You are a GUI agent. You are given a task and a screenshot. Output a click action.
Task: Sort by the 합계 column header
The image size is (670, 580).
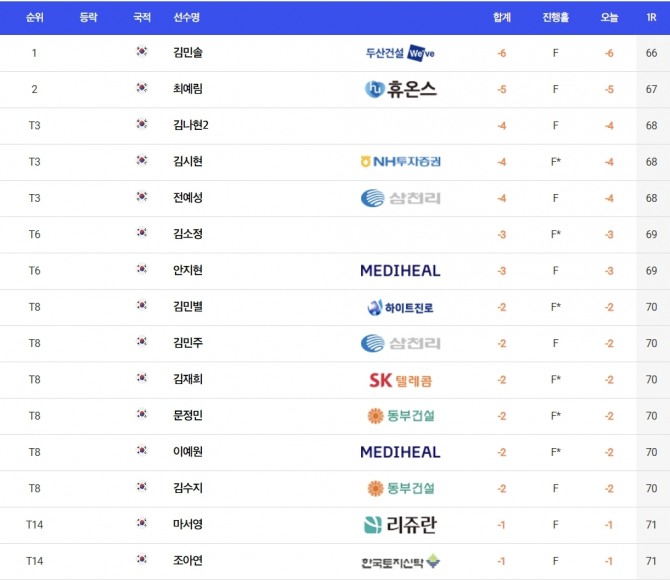coord(502,18)
